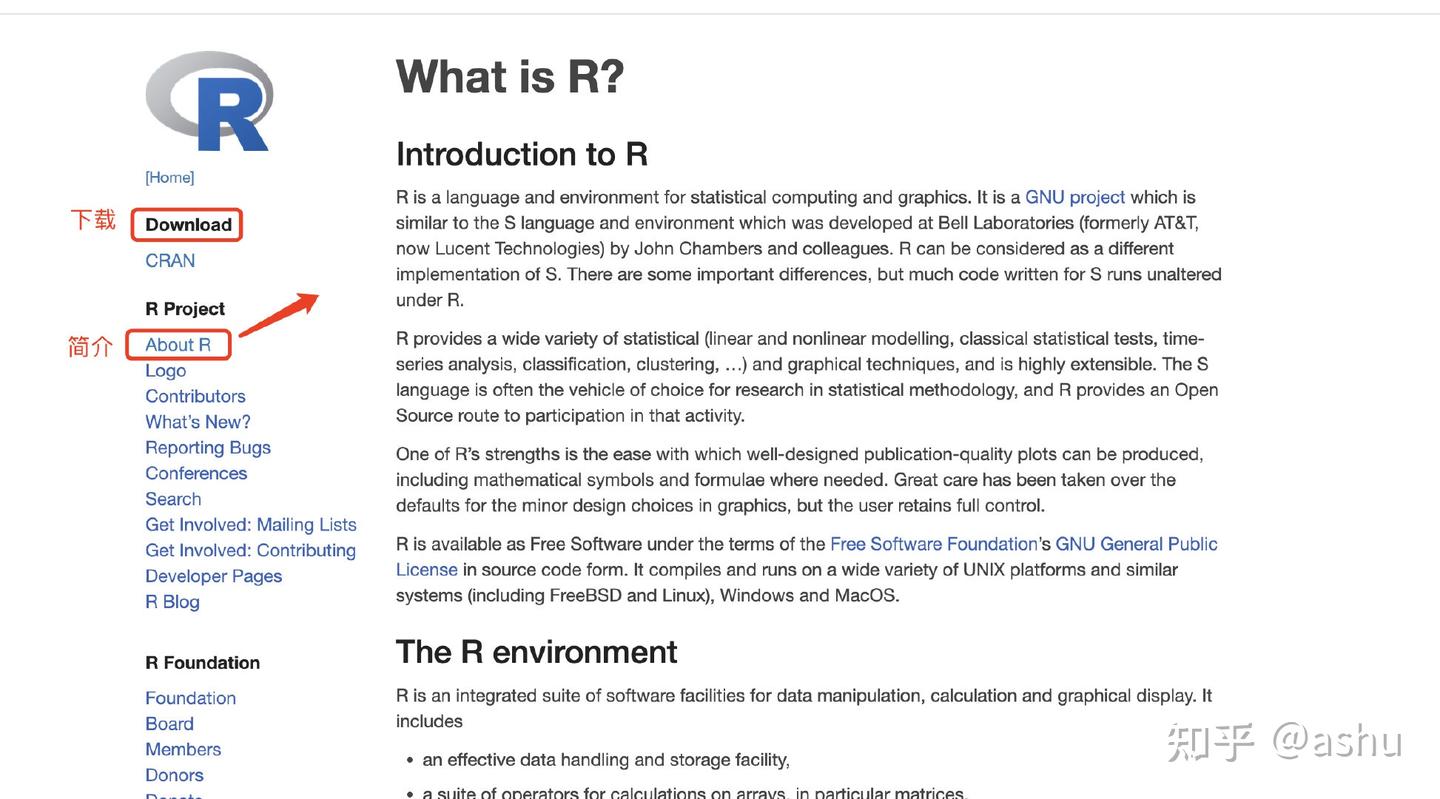Click the GNU project link in text
1440x799 pixels.
[x=1074, y=196]
